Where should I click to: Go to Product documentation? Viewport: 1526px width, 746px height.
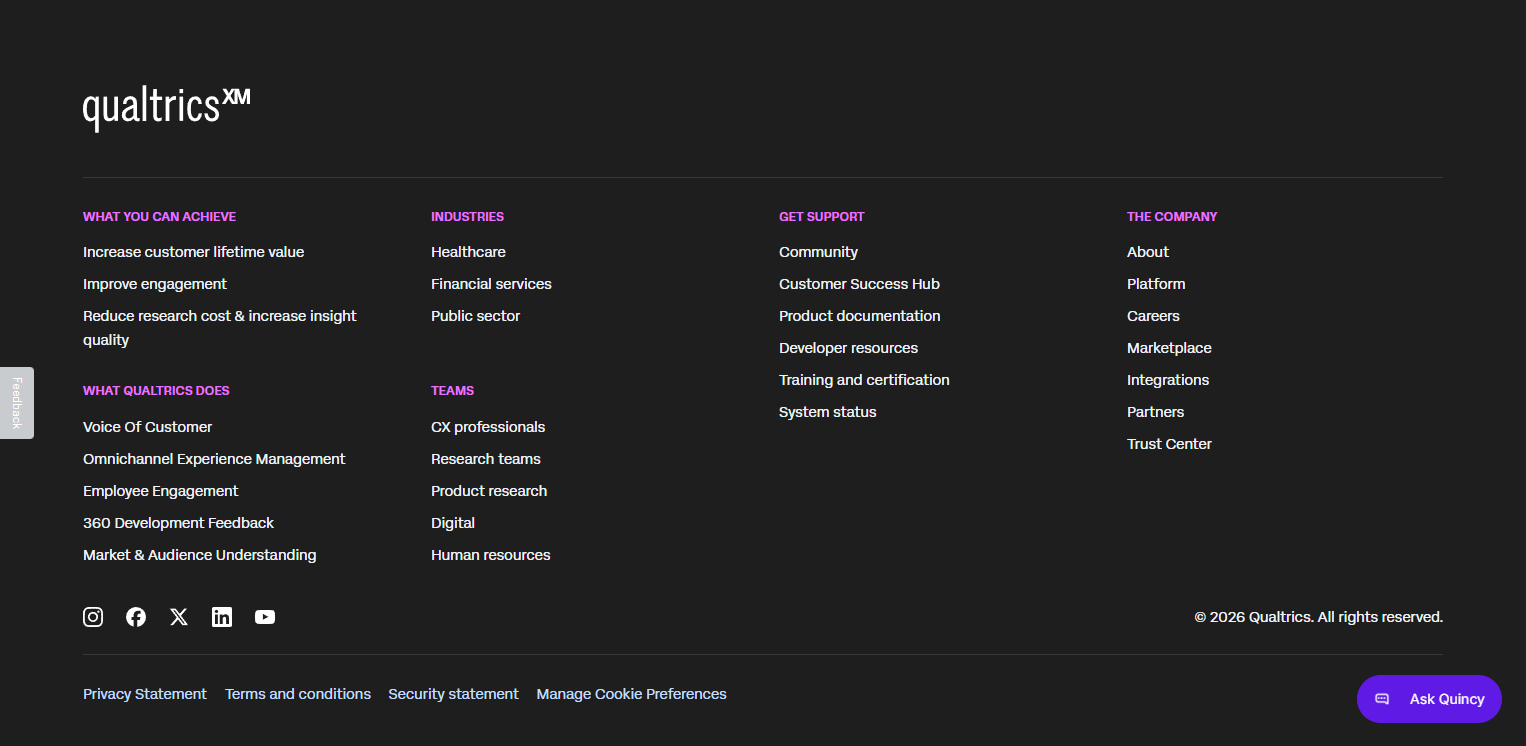[859, 316]
